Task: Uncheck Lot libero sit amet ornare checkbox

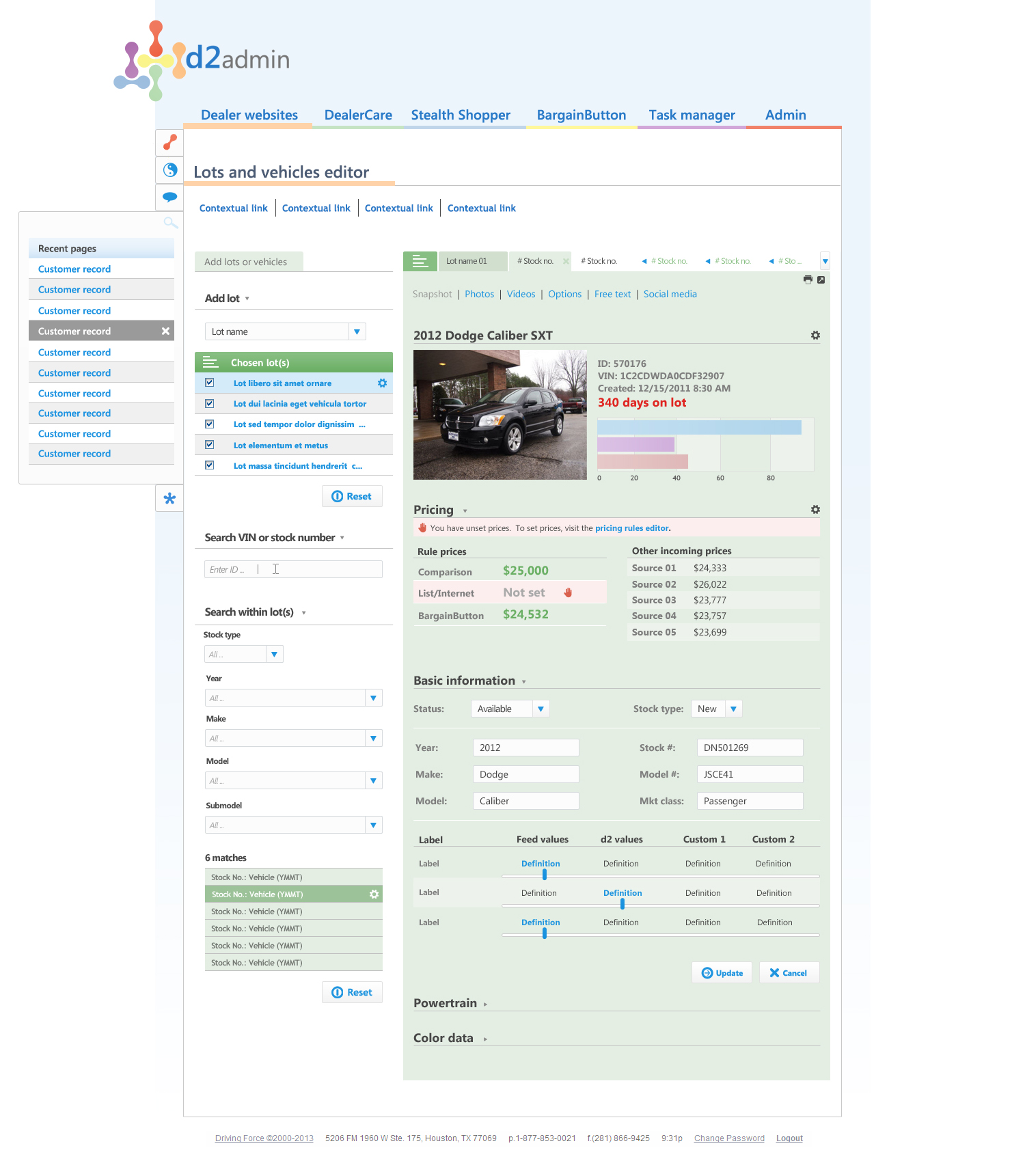Action: coord(210,383)
